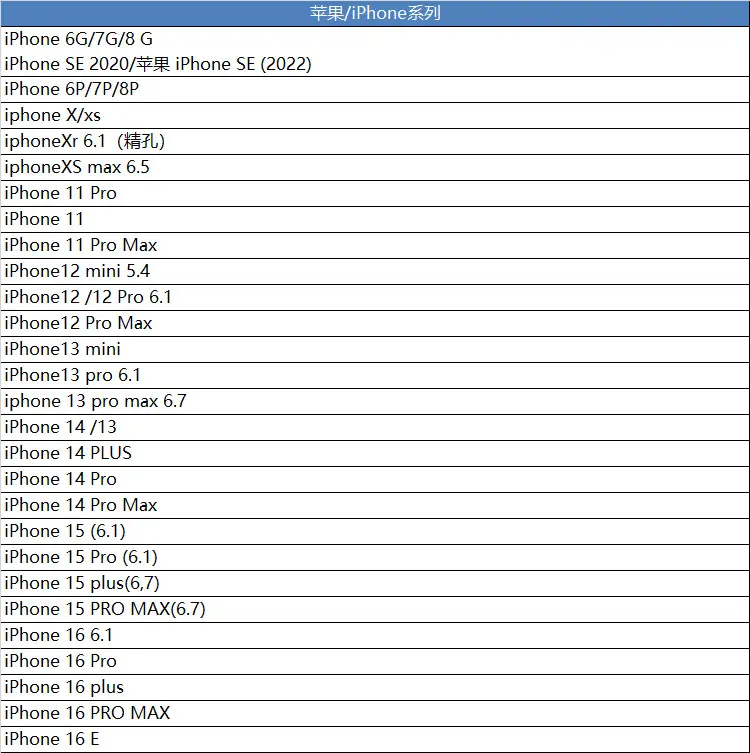This screenshot has height=753, width=750.
Task: Click the iPhone 15 Pro (6.1) cell
Action: click(375, 557)
